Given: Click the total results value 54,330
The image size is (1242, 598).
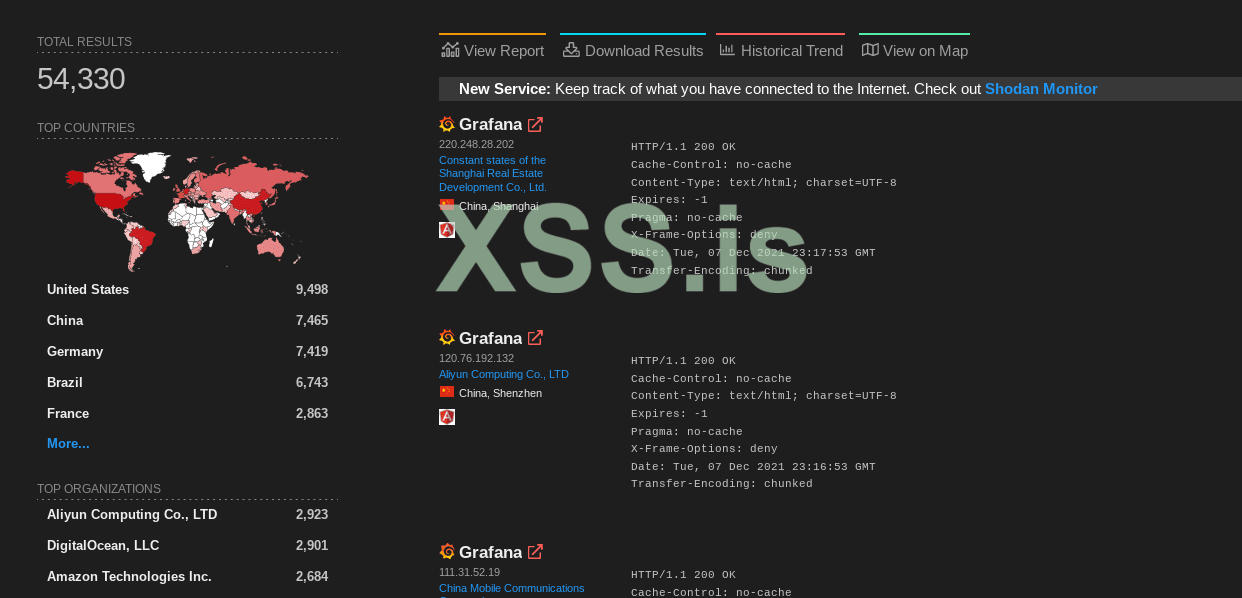Looking at the screenshot, I should (81, 79).
